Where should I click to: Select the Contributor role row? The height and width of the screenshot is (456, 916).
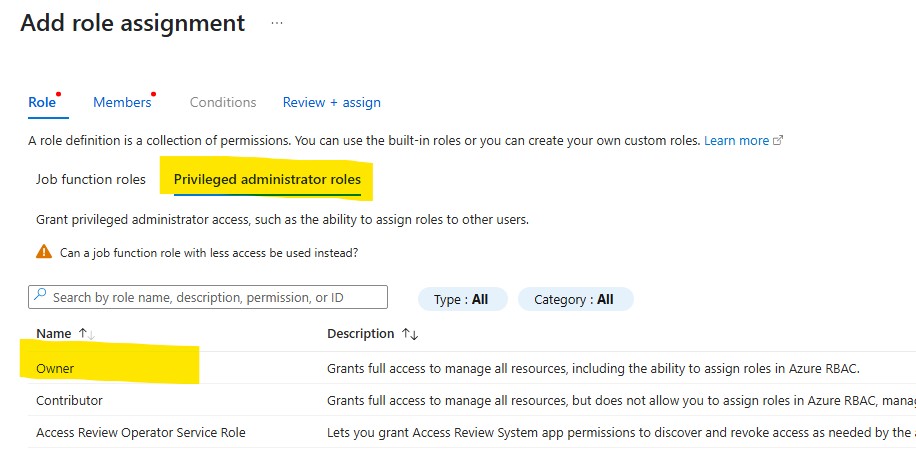(472, 401)
